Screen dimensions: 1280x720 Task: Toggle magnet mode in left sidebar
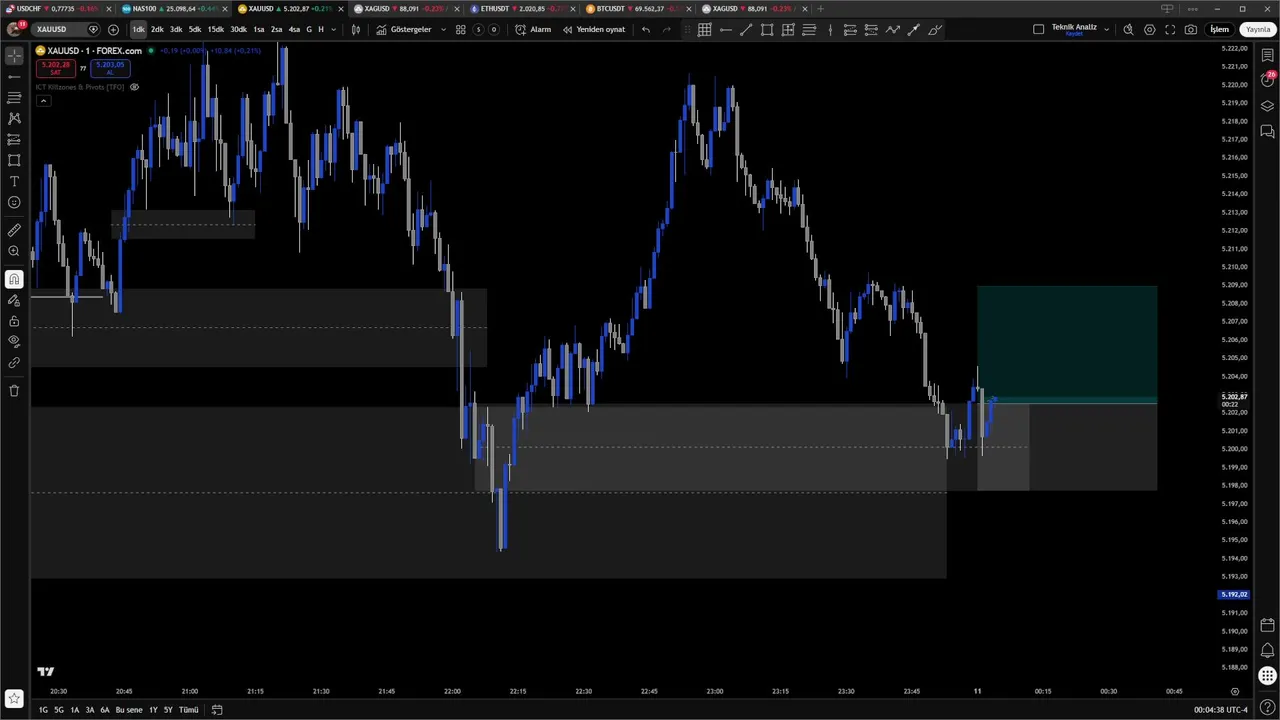click(x=14, y=280)
